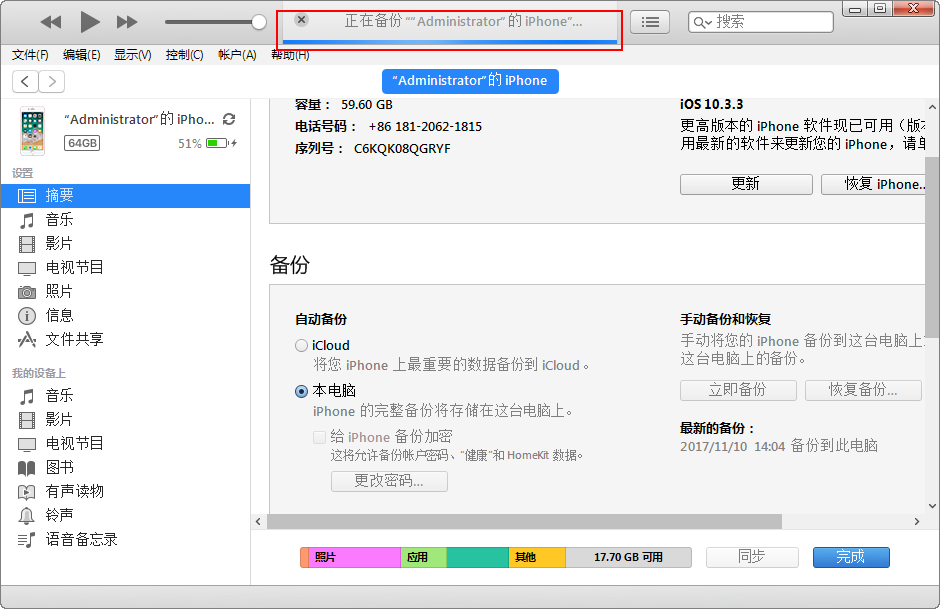Select the iCloud backup radio button
This screenshot has height=609, width=940.
[302, 346]
